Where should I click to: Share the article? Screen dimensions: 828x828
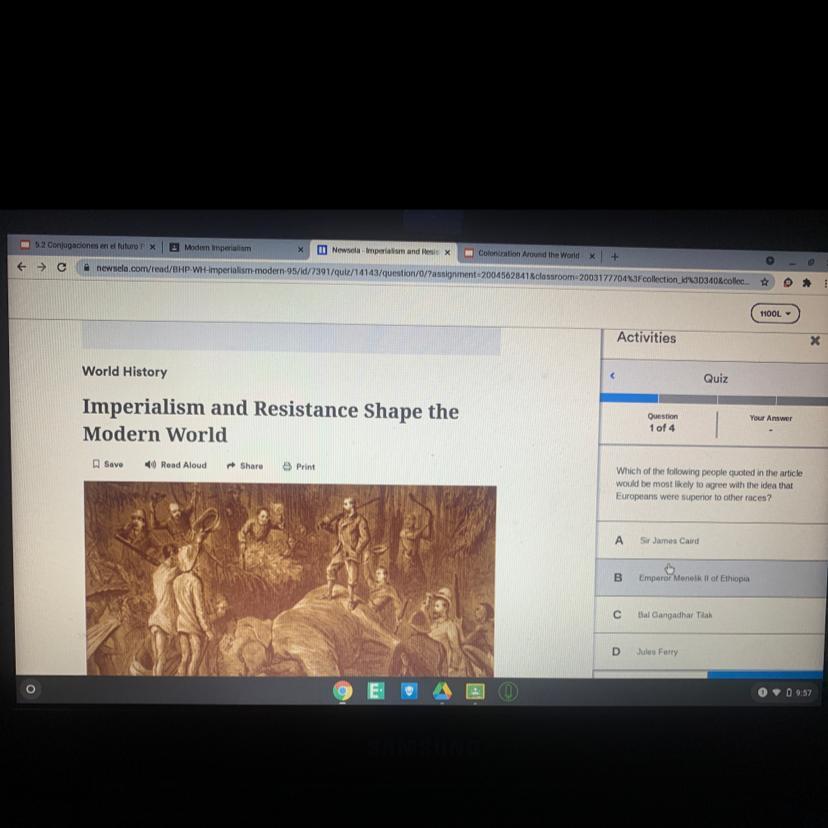pos(244,466)
